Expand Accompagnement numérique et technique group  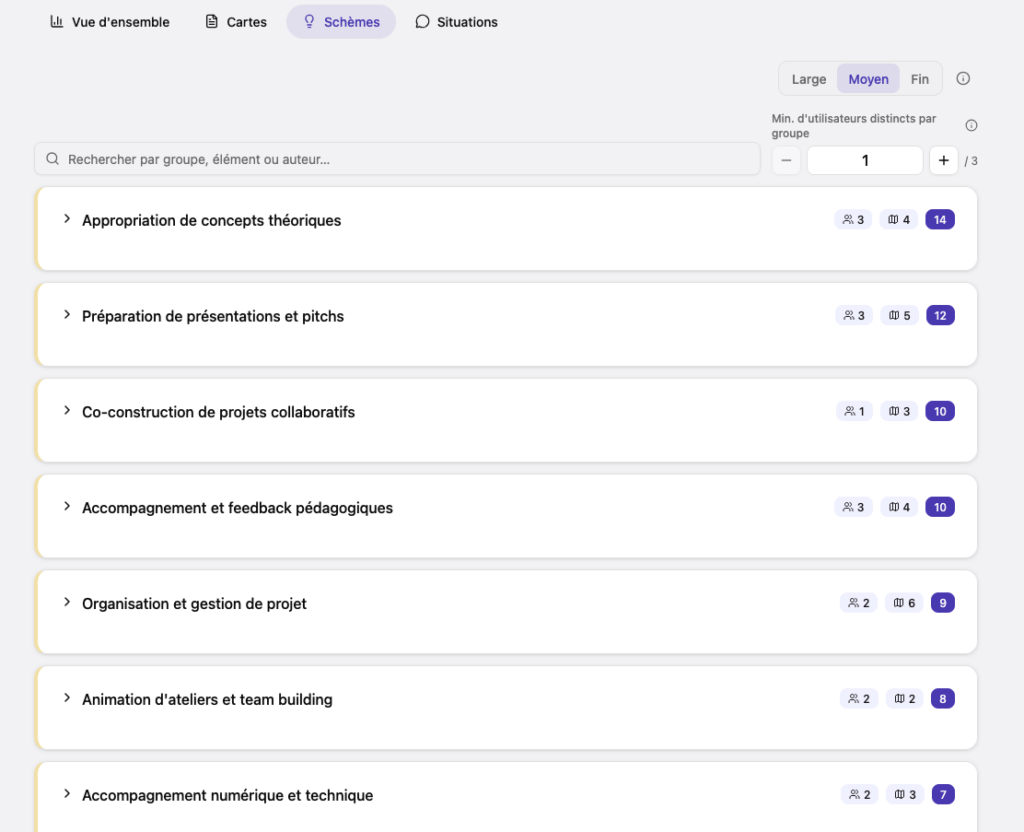(x=67, y=794)
